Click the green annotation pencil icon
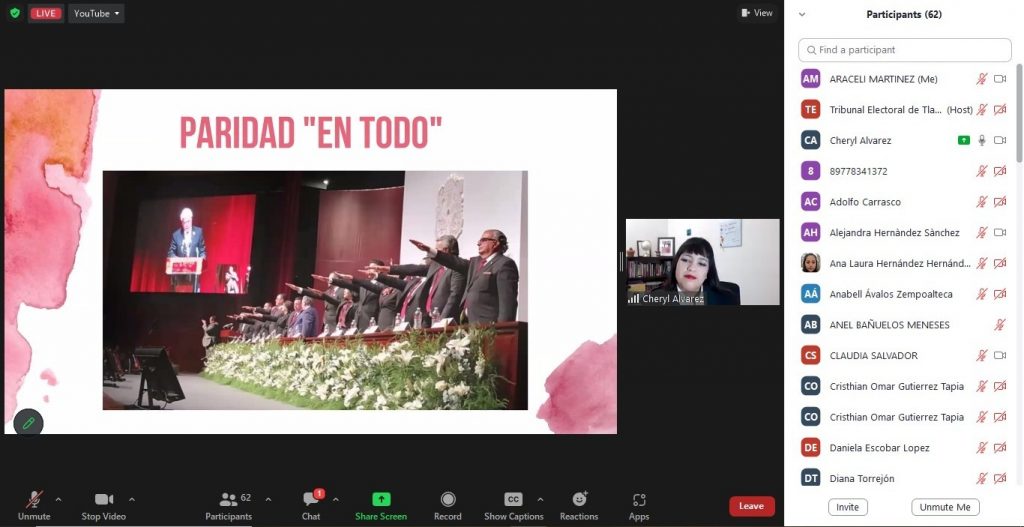 28,424
